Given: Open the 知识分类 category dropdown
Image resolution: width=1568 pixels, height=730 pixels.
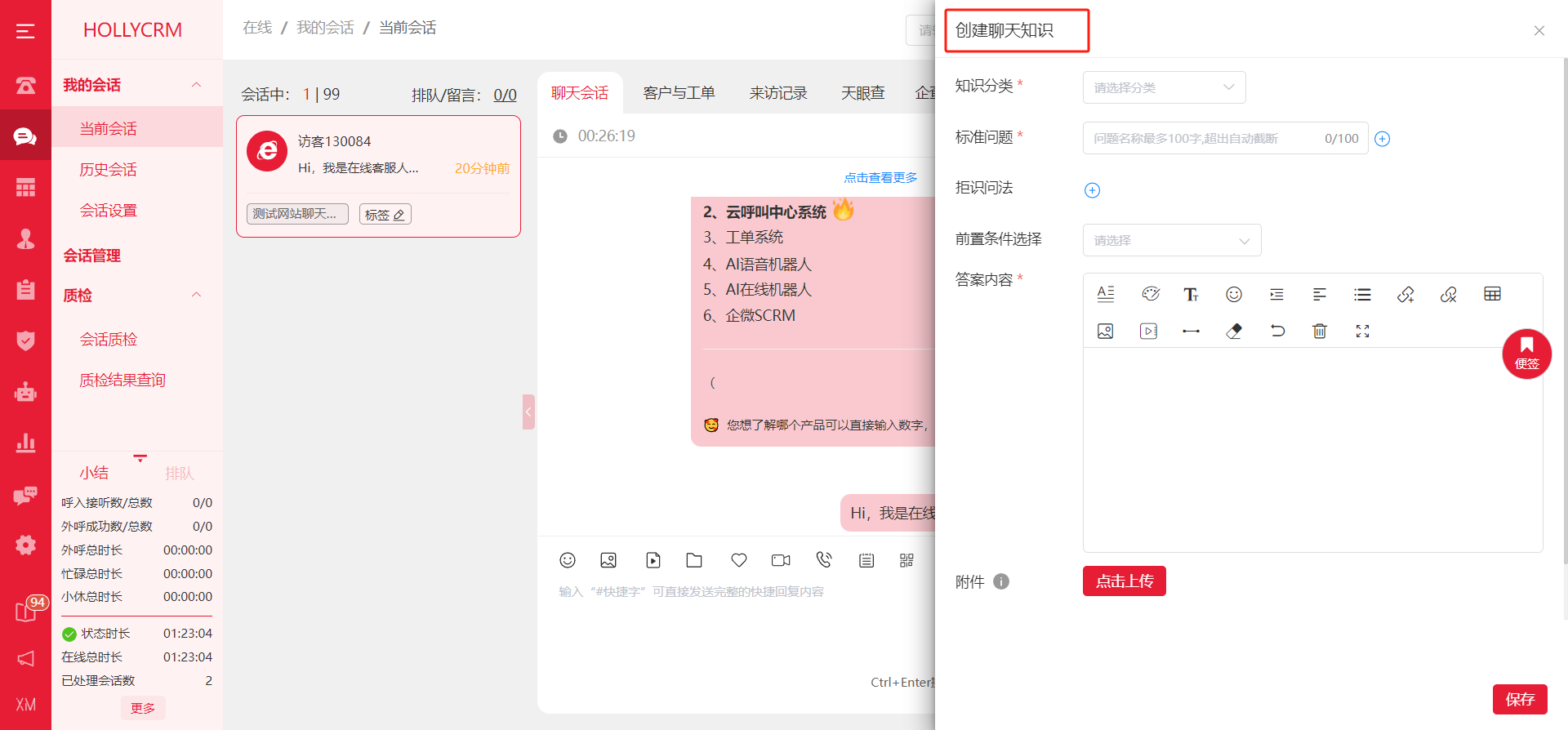Looking at the screenshot, I should pyautogui.click(x=1165, y=87).
